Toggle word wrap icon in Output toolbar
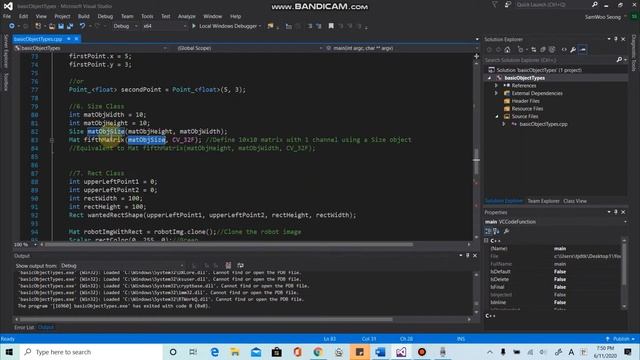Image resolution: width=640 pixels, height=360 pixels. coord(240,265)
